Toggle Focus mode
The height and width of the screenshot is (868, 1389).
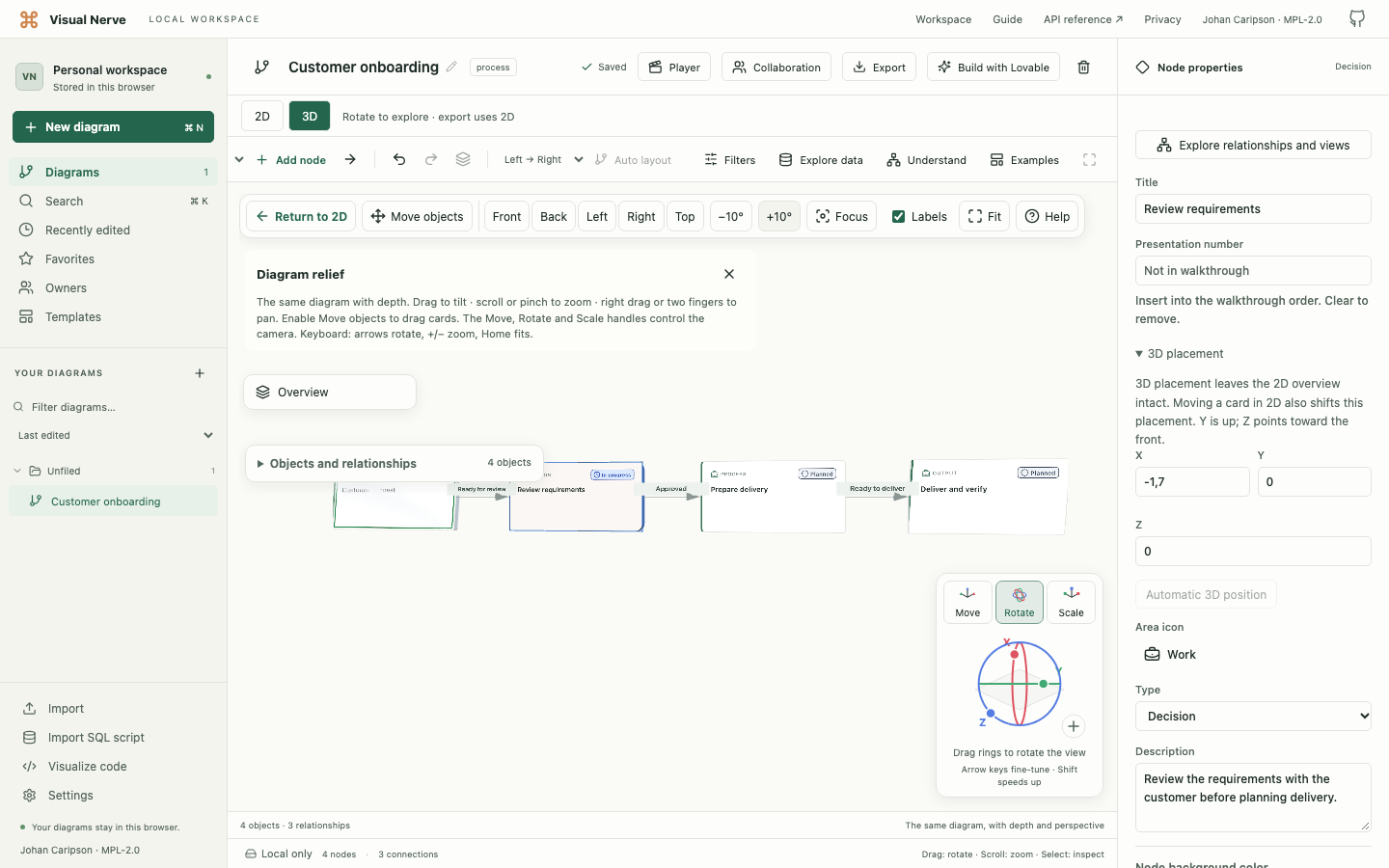[842, 217]
